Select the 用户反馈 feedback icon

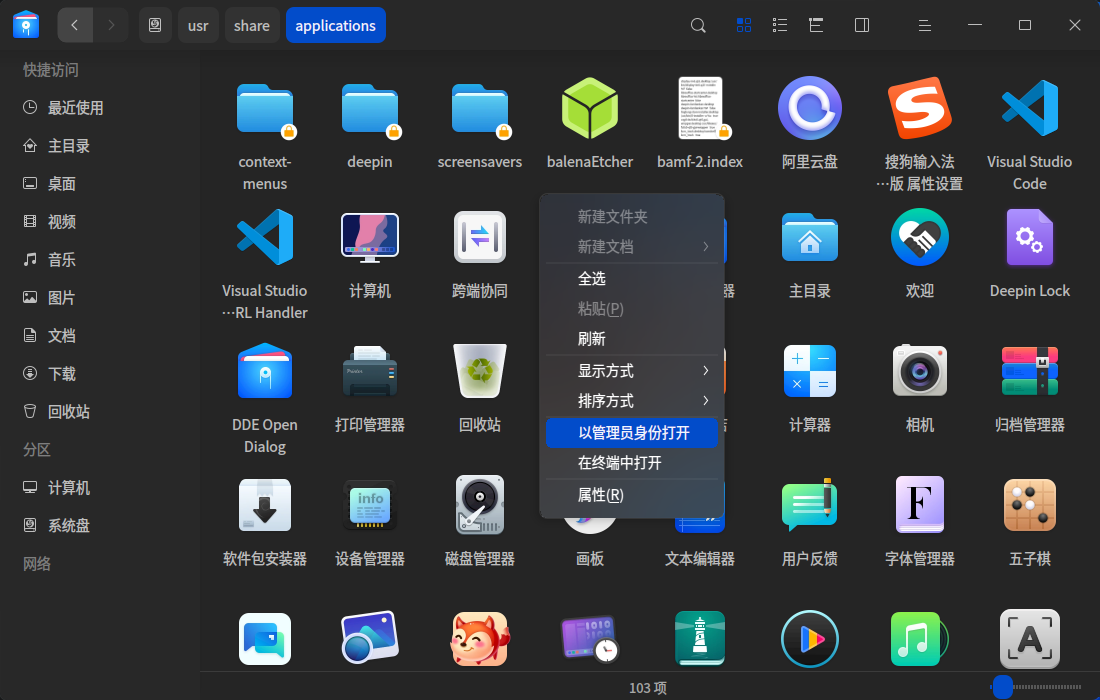pyautogui.click(x=810, y=505)
